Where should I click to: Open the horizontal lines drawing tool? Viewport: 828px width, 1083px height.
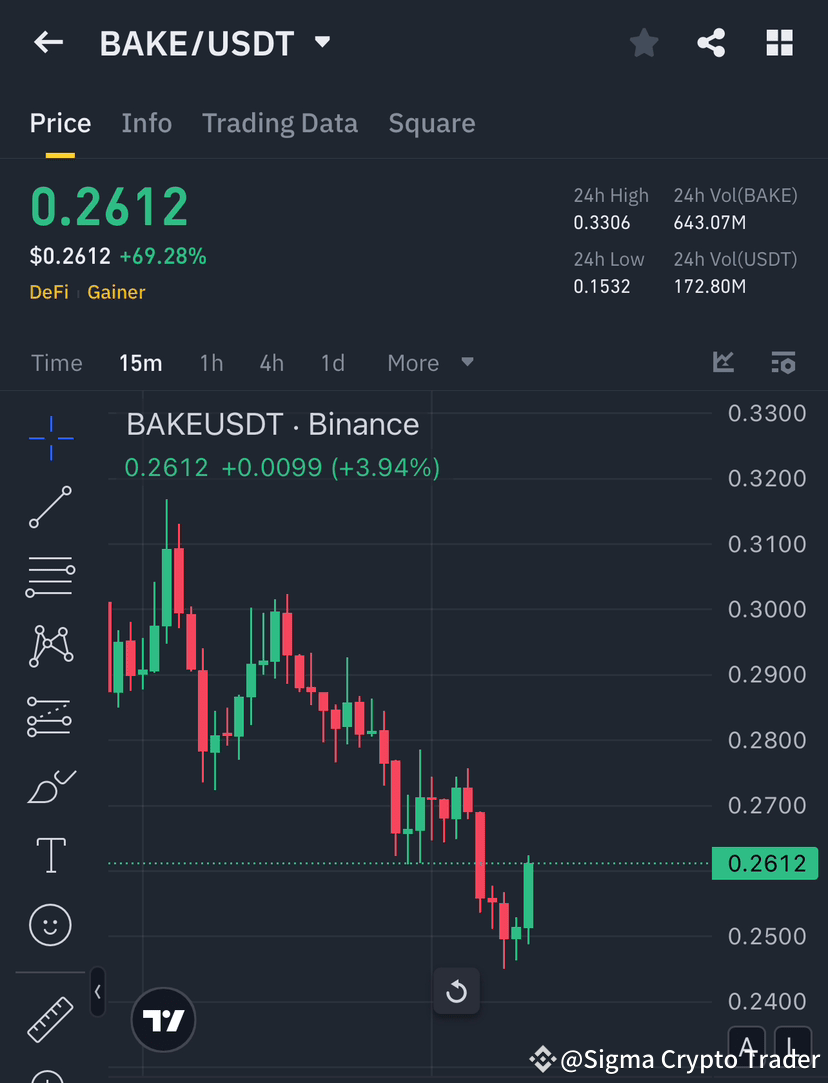[50, 577]
